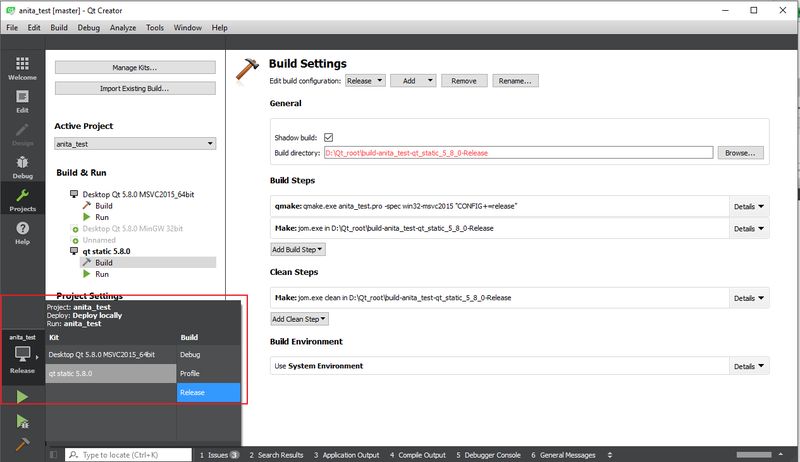
Task: Open the Add Build Step dropdown
Action: coord(297,249)
